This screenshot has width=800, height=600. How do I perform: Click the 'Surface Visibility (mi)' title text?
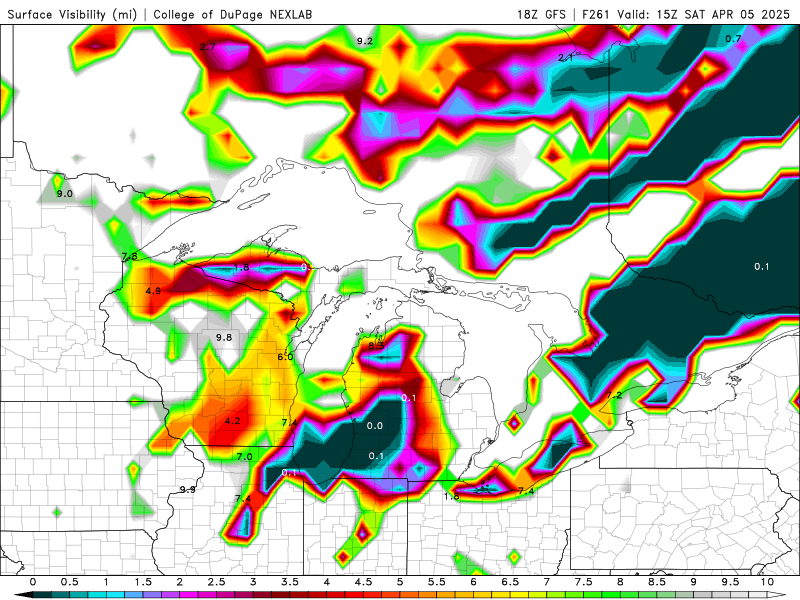[x=72, y=14]
